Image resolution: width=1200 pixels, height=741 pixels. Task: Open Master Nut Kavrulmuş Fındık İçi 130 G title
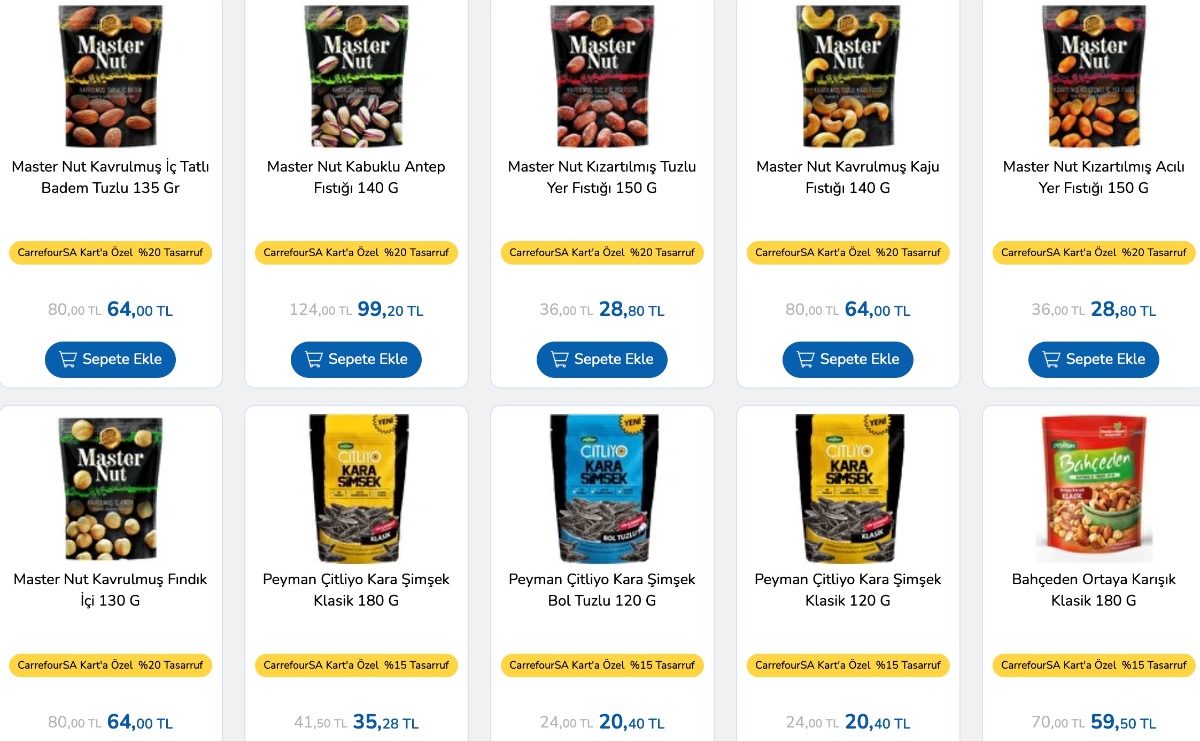coord(110,590)
